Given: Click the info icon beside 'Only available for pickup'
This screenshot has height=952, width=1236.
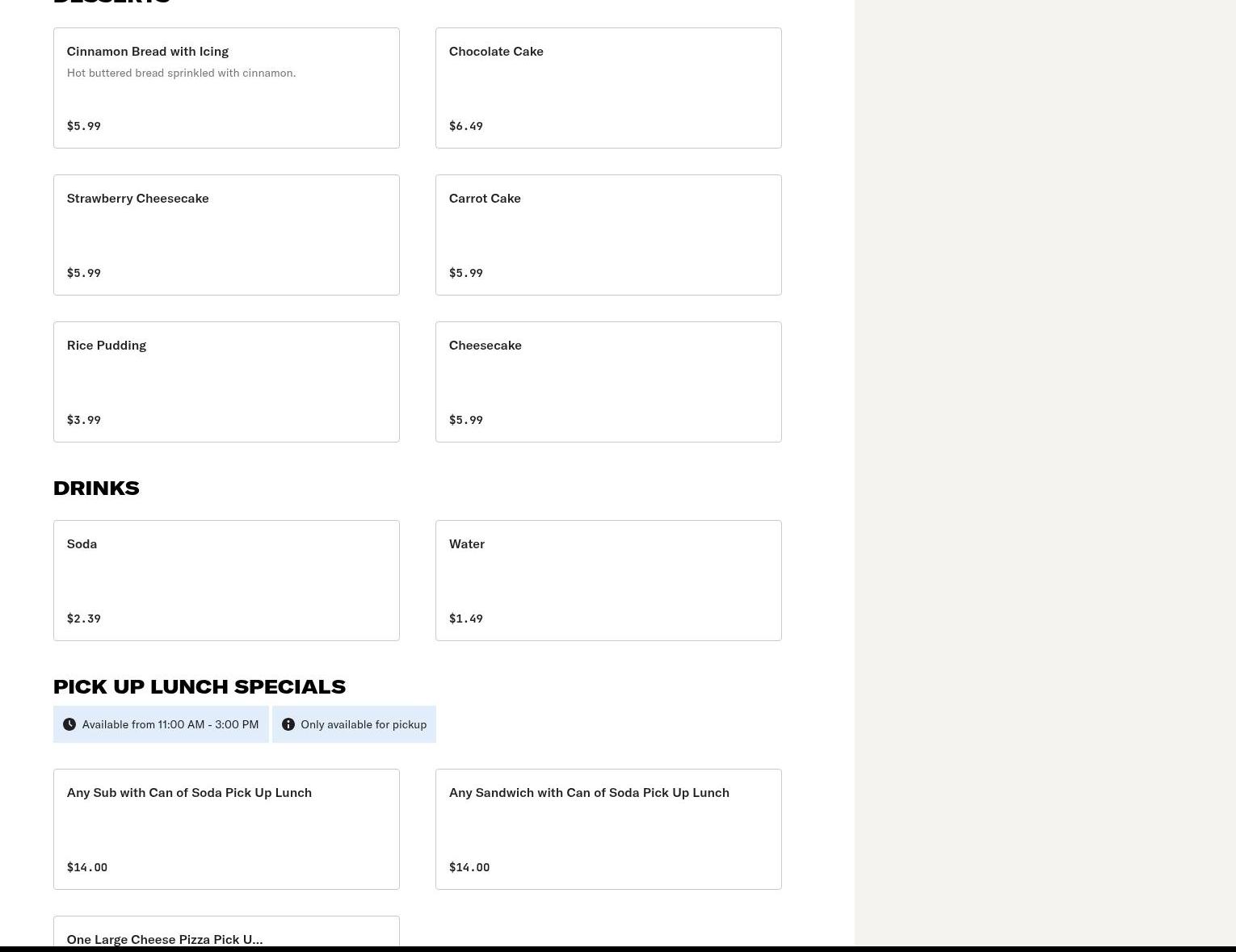Looking at the screenshot, I should 288,724.
